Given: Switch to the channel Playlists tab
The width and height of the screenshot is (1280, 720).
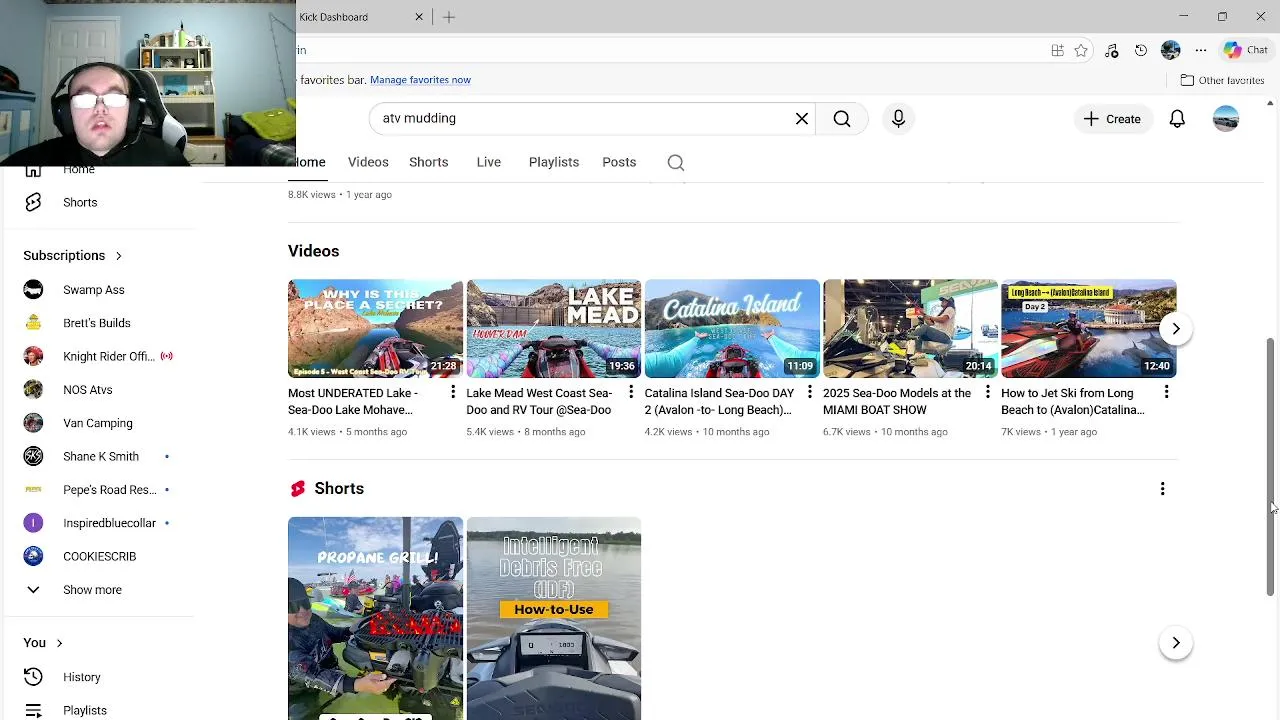Looking at the screenshot, I should click(x=554, y=162).
